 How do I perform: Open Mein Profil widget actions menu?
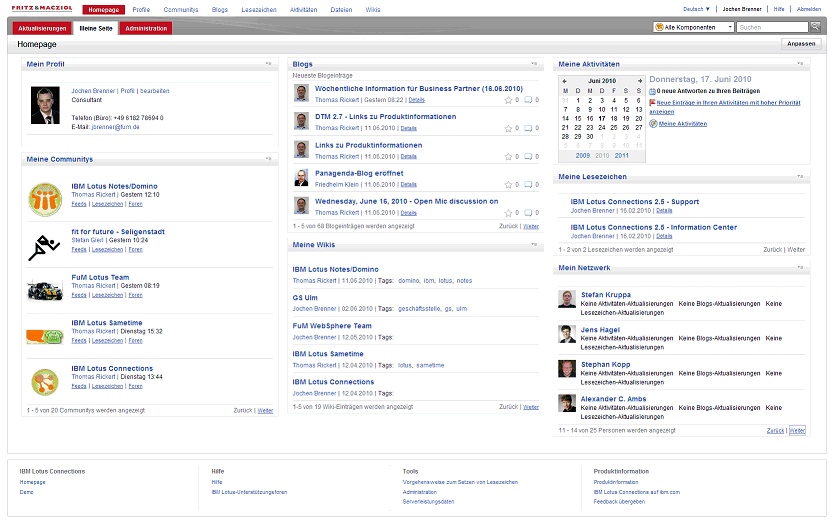click(x=268, y=64)
